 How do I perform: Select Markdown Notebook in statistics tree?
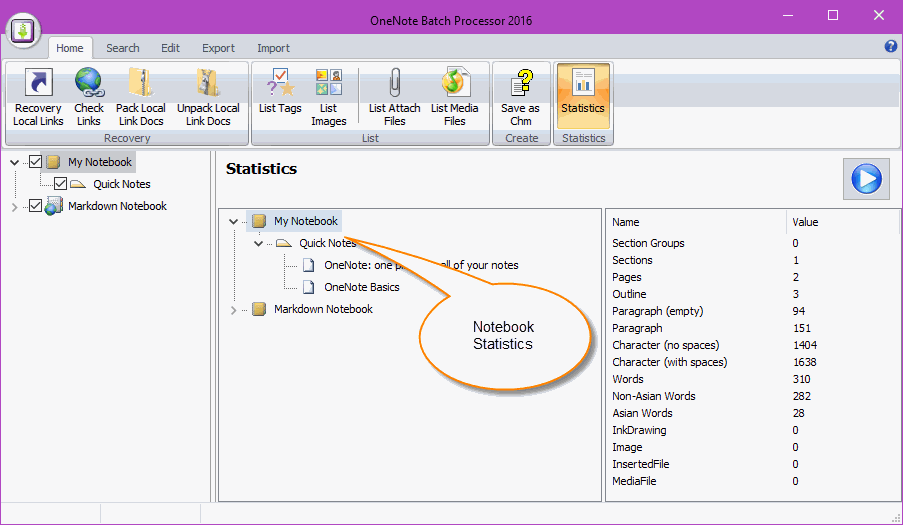[323, 309]
